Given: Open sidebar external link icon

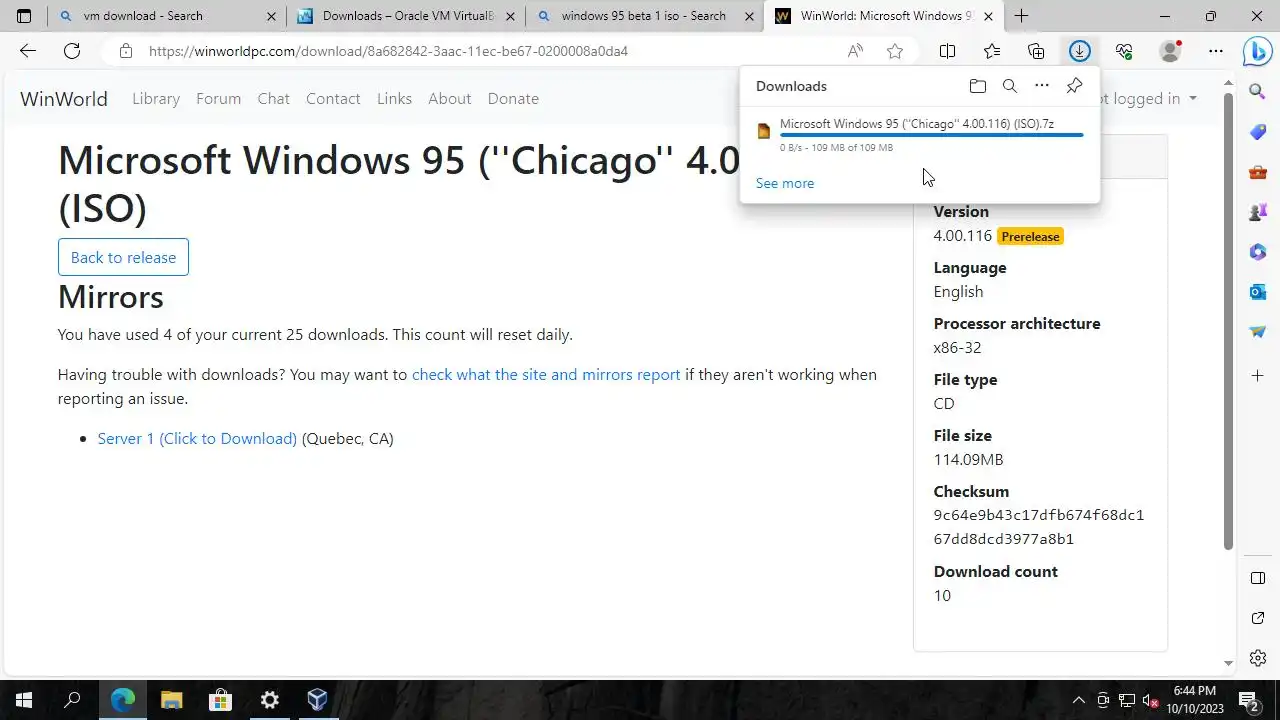Looking at the screenshot, I should [1258, 619].
